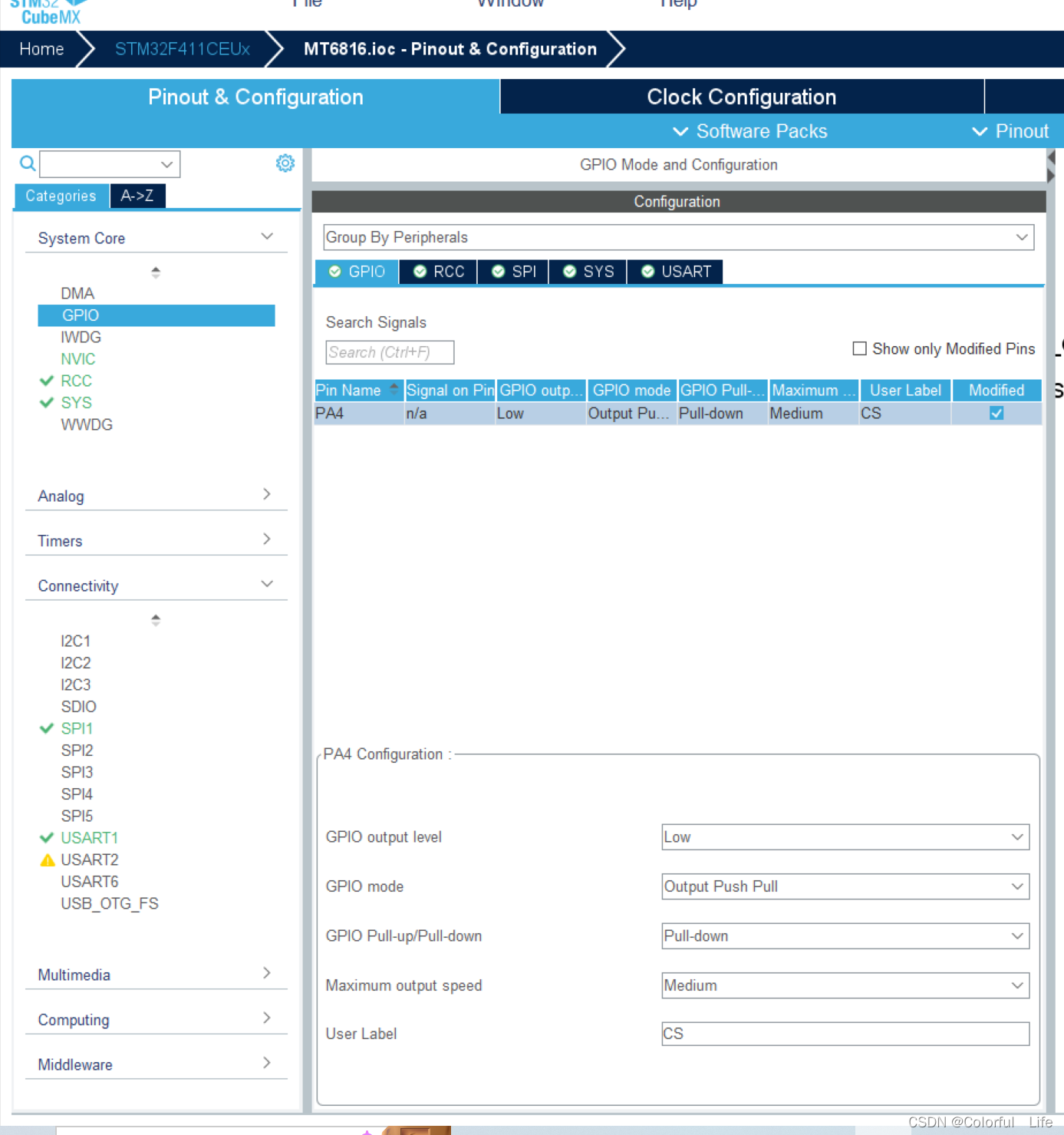Viewport: 1064px width, 1135px height.
Task: Select NVIC in System Core
Action: (x=78, y=359)
